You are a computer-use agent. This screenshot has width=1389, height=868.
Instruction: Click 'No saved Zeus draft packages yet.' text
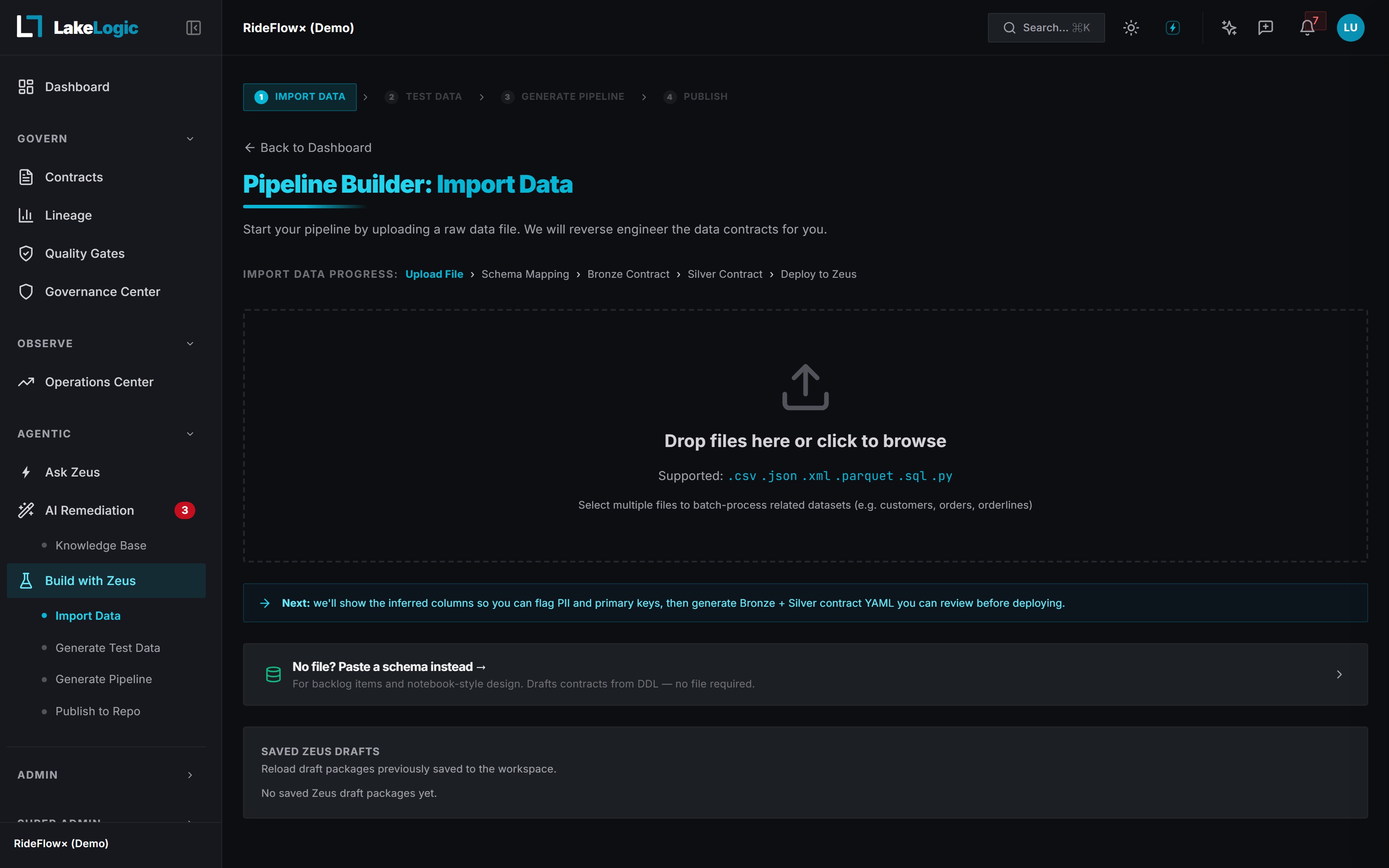(349, 793)
